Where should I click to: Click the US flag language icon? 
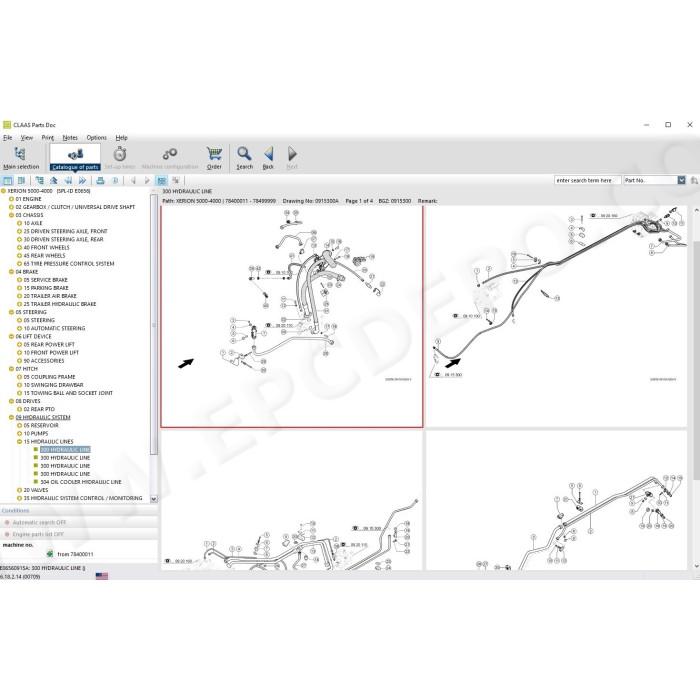[x=102, y=576]
